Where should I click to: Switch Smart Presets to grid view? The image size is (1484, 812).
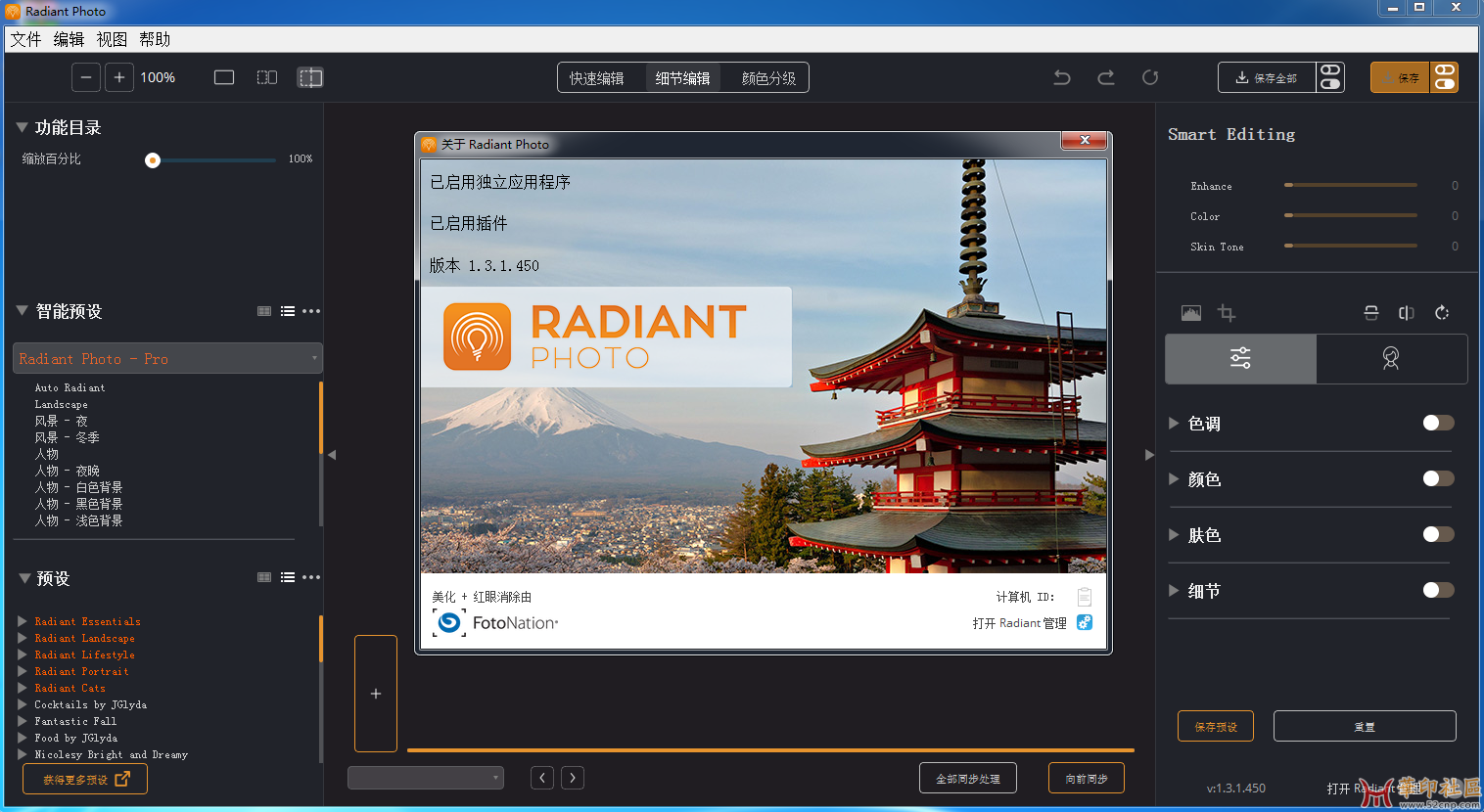264,311
